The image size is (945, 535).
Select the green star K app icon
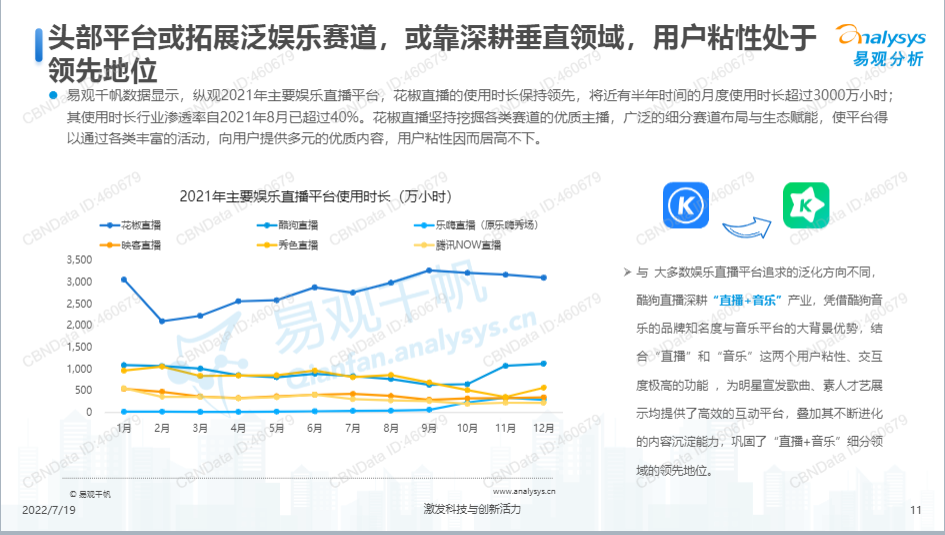coord(806,205)
